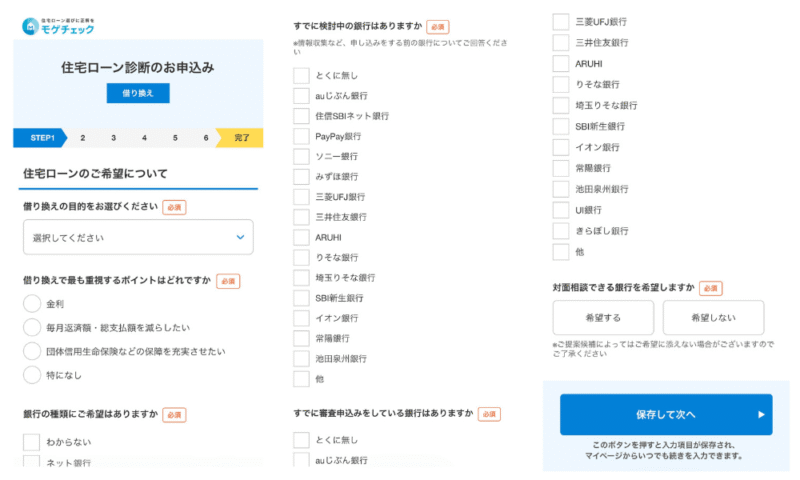Click the STEP1 progress tab
The width and height of the screenshot is (800, 480).
click(41, 138)
